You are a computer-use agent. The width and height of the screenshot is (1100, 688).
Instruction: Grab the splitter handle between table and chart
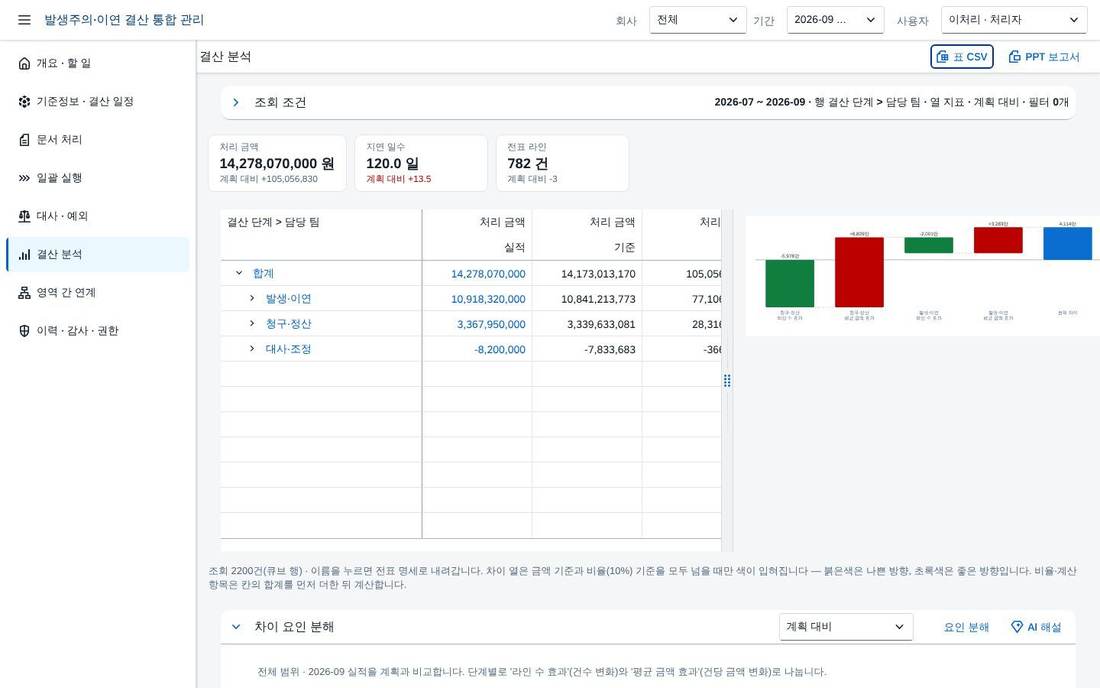click(727, 380)
